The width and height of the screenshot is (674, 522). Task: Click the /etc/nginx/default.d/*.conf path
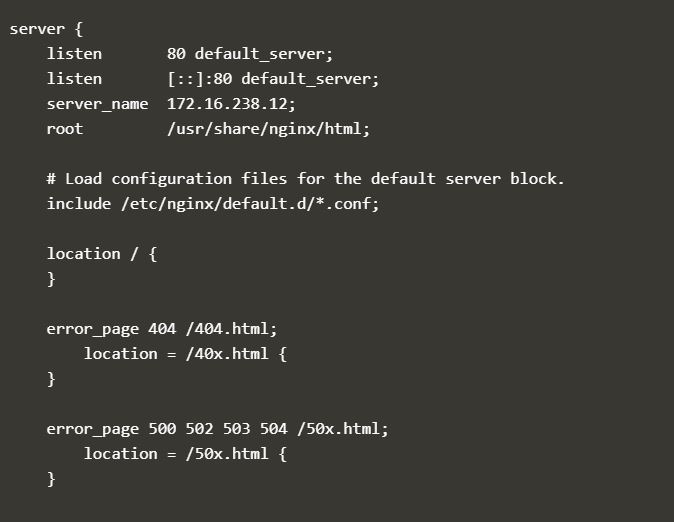tap(250, 204)
